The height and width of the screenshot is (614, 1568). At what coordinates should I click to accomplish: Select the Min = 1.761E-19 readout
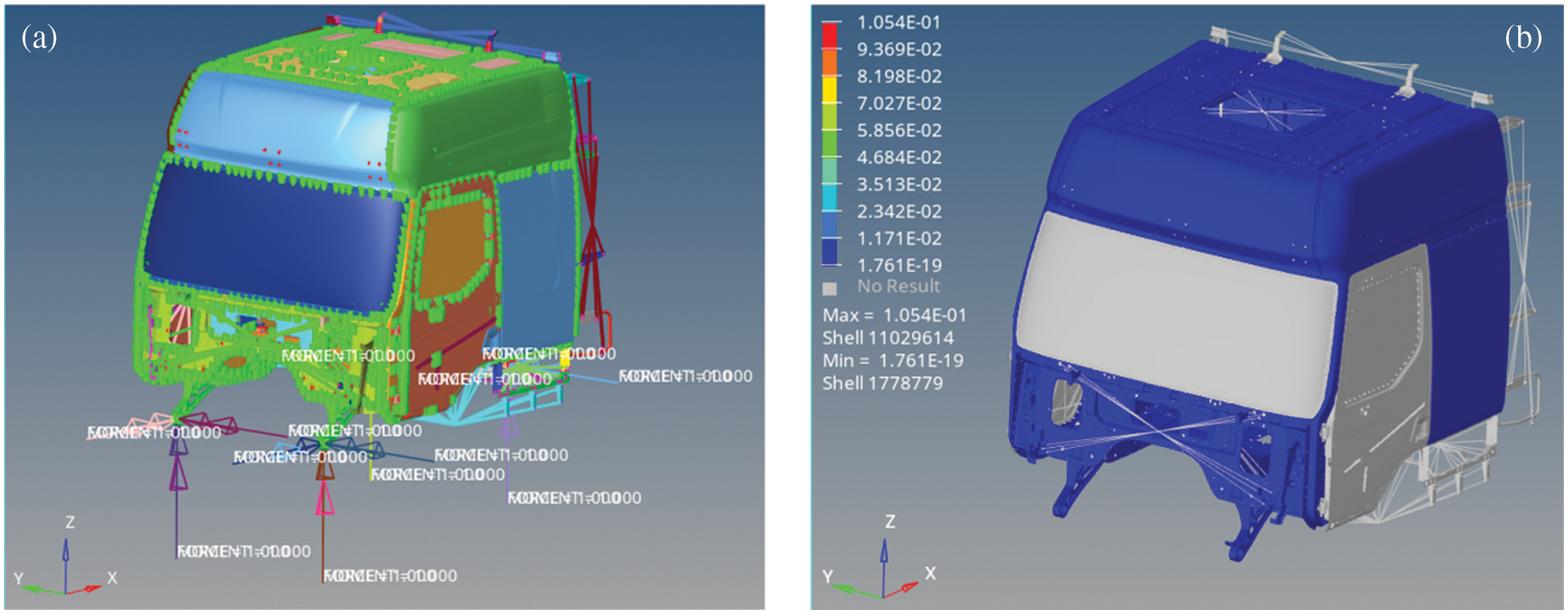(893, 360)
